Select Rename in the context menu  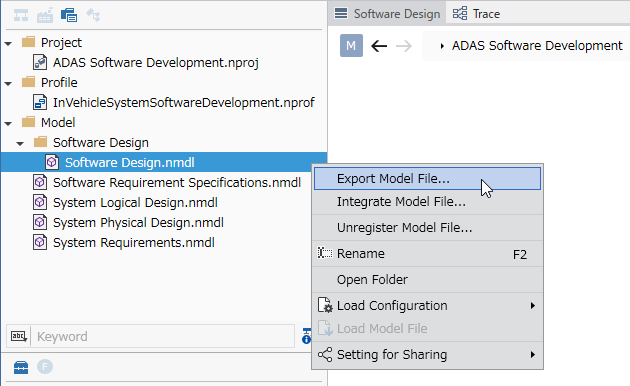[428, 254]
